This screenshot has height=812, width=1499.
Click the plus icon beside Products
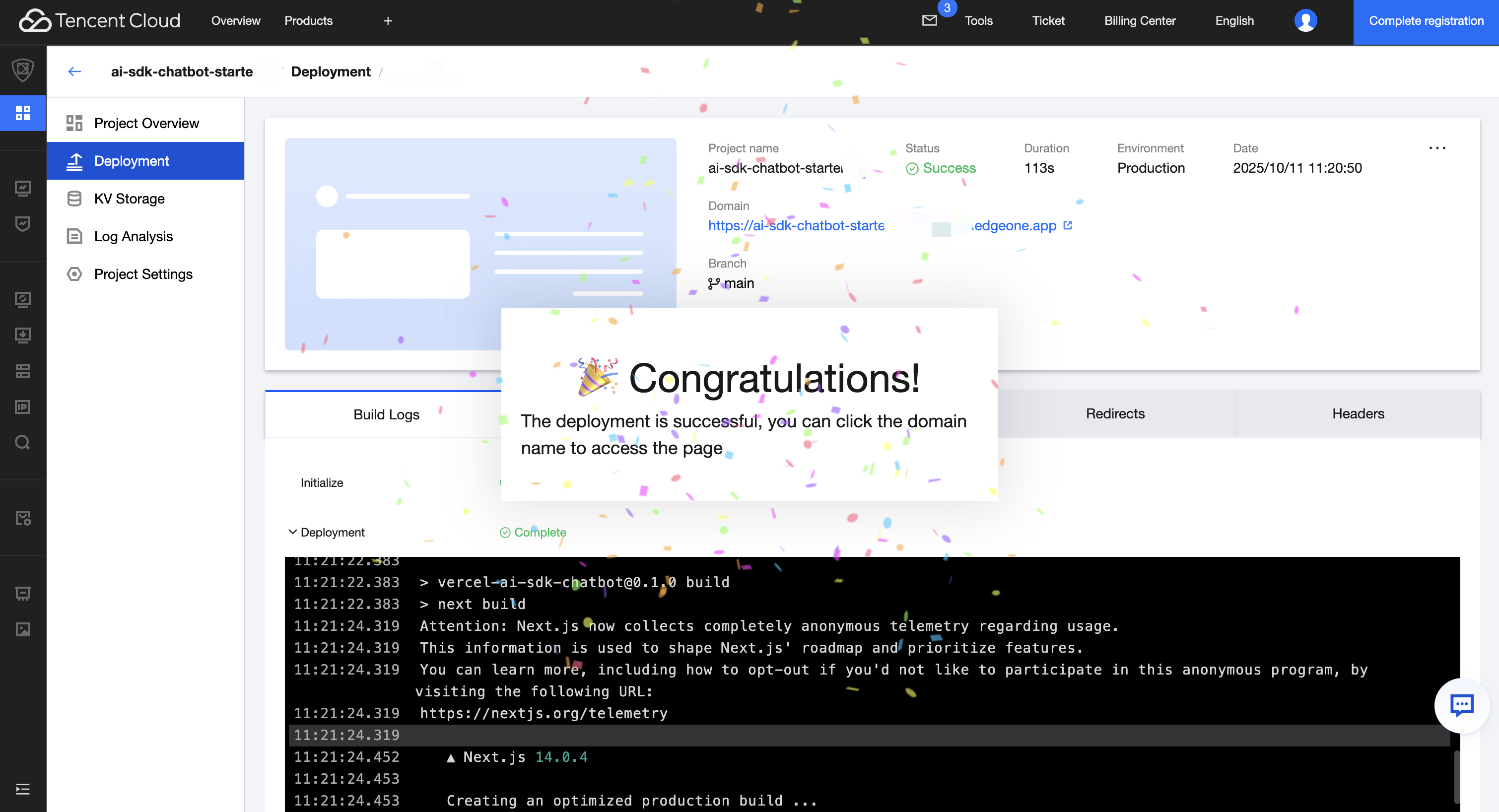(x=388, y=21)
